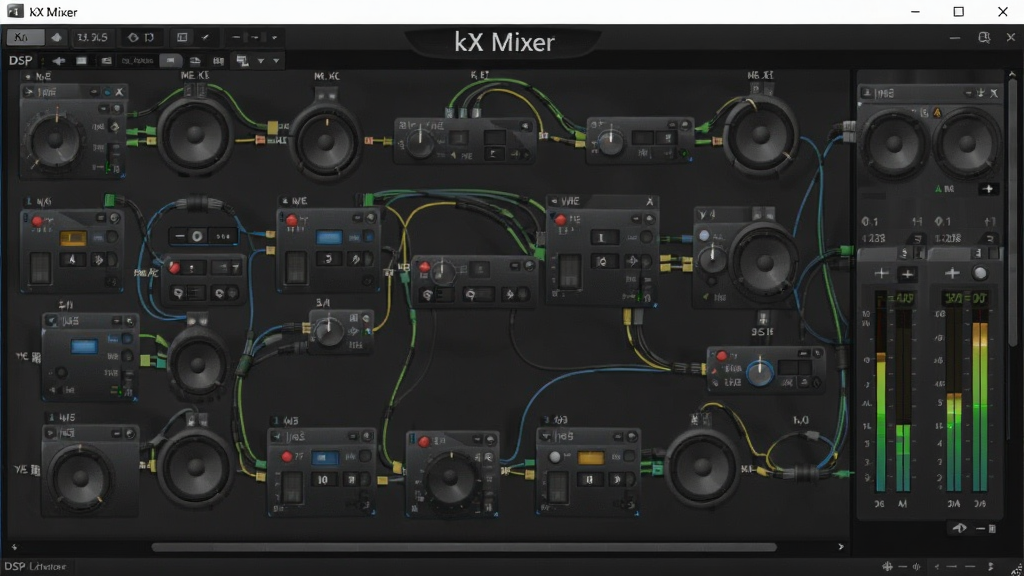Toggle red power button on the VHE module
Image resolution: width=1024 pixels, height=576 pixels.
[x=560, y=219]
